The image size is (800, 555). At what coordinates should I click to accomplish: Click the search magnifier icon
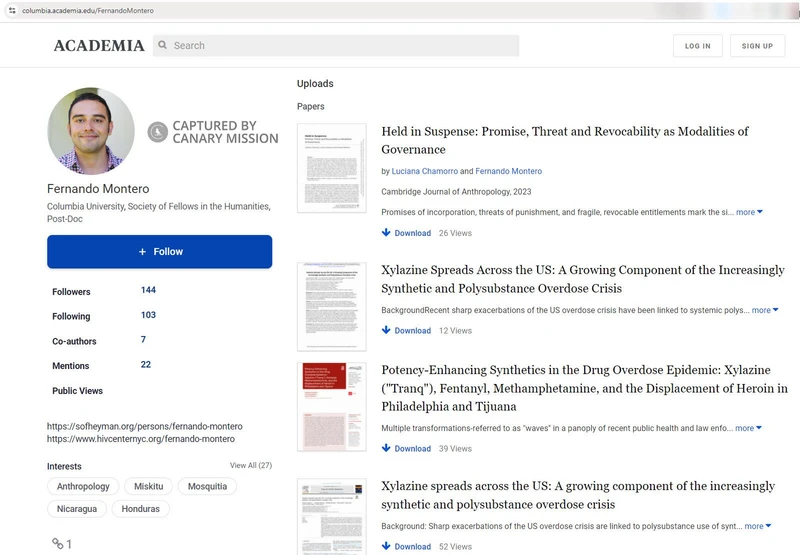162,46
